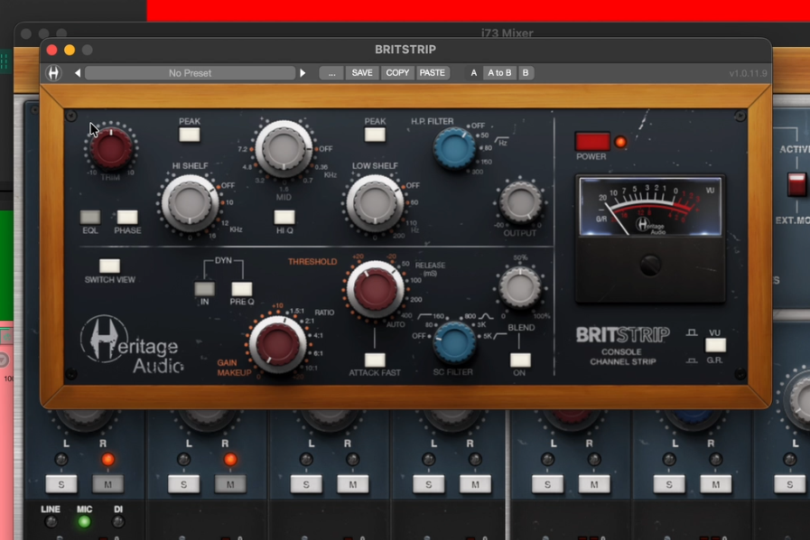
Task: Solo the fifth mixer channel
Action: click(548, 484)
